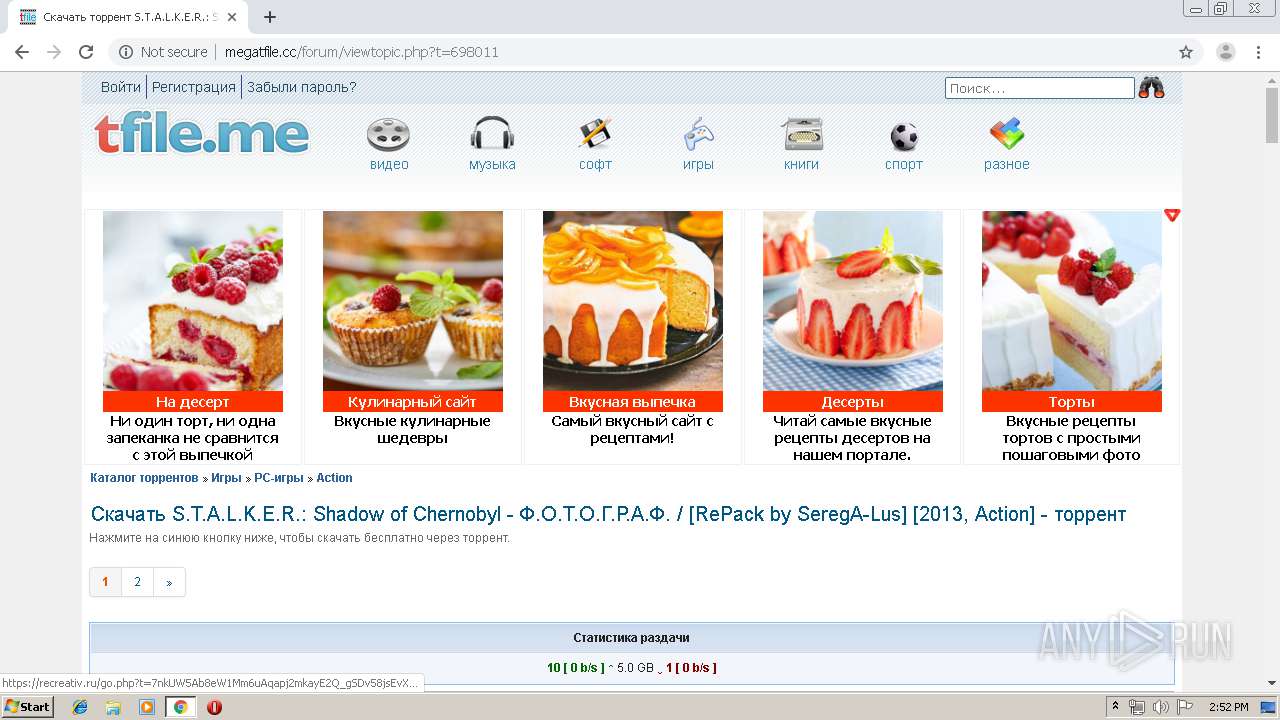Image resolution: width=1280 pixels, height=720 pixels.
Task: Click the » next page button
Action: (169, 582)
